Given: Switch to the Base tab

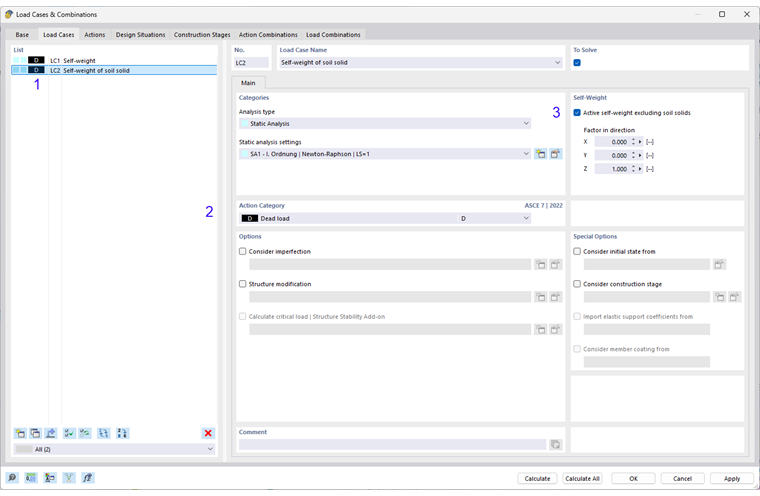Looking at the screenshot, I should [22, 35].
